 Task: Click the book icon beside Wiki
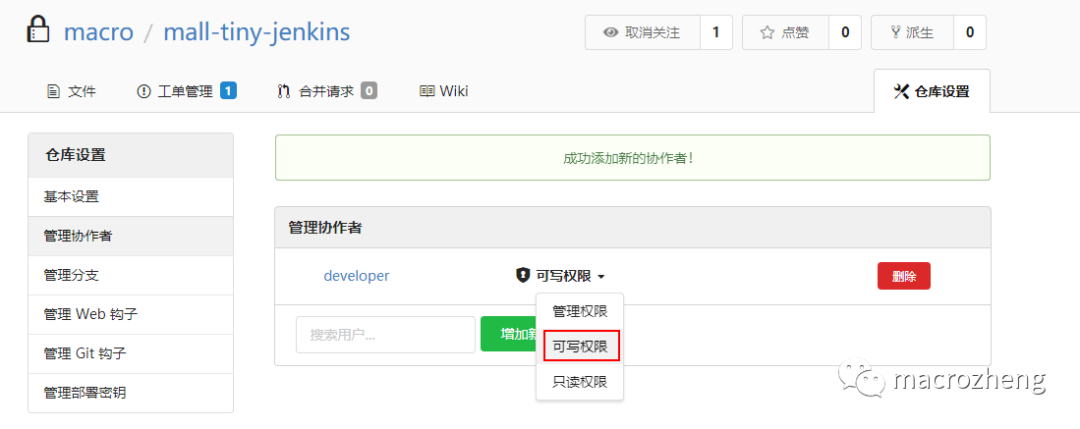coord(427,91)
